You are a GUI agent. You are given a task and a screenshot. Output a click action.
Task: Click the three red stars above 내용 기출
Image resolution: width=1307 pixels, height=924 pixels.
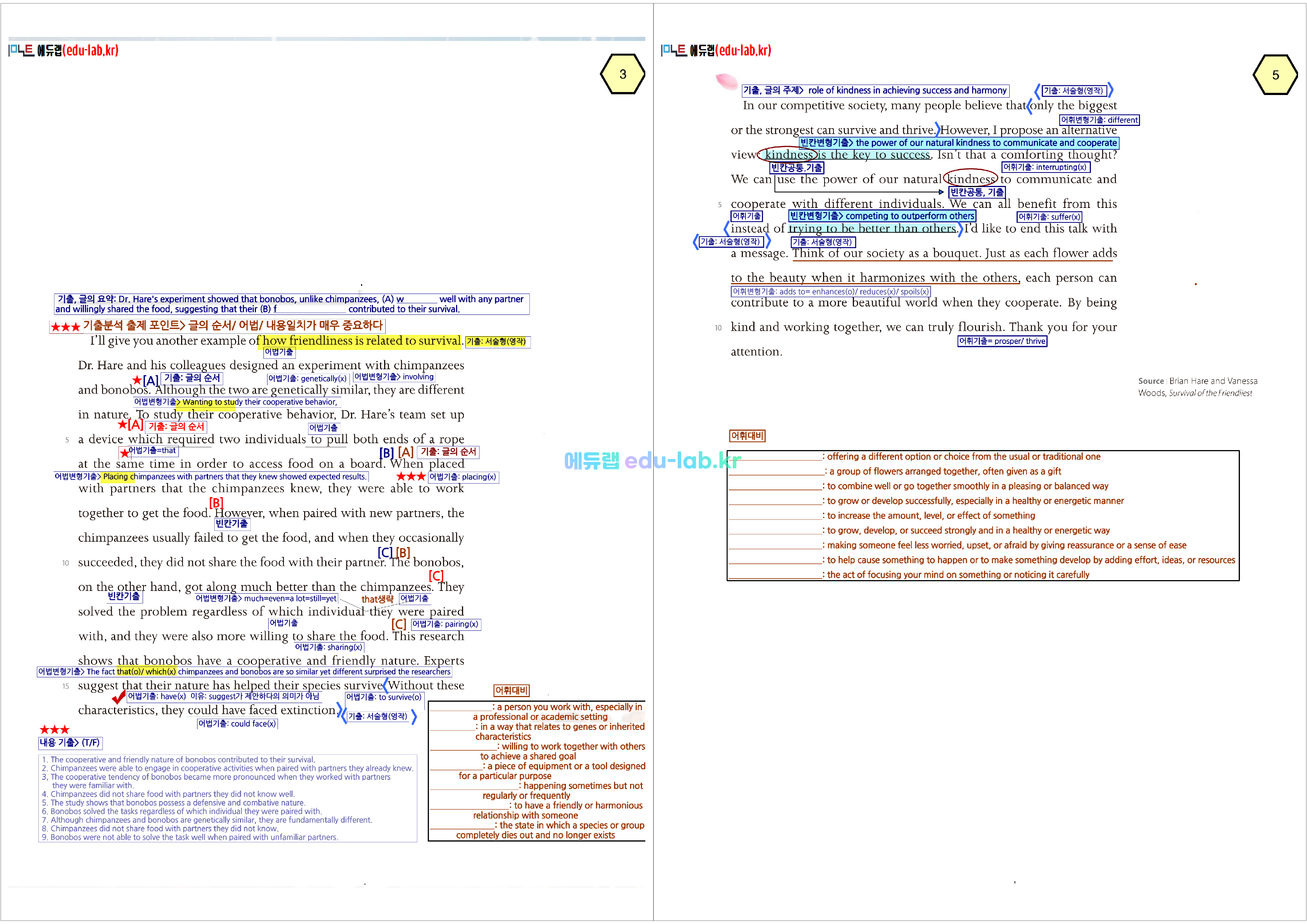(x=55, y=730)
